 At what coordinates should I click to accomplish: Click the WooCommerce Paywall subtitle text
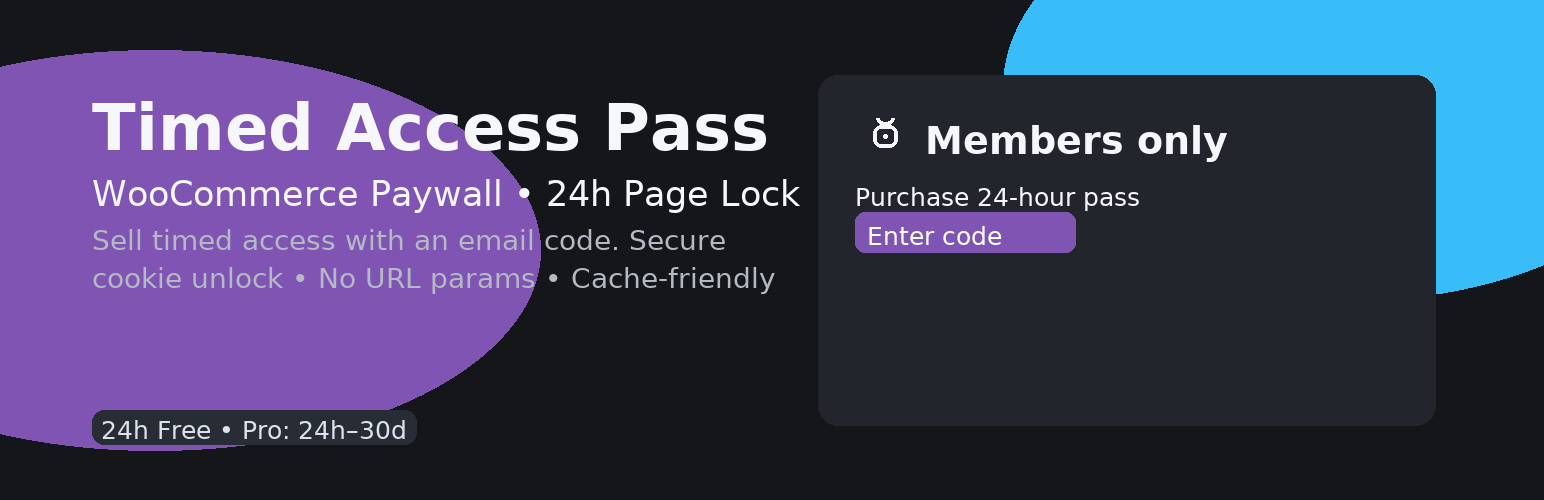coord(297,194)
